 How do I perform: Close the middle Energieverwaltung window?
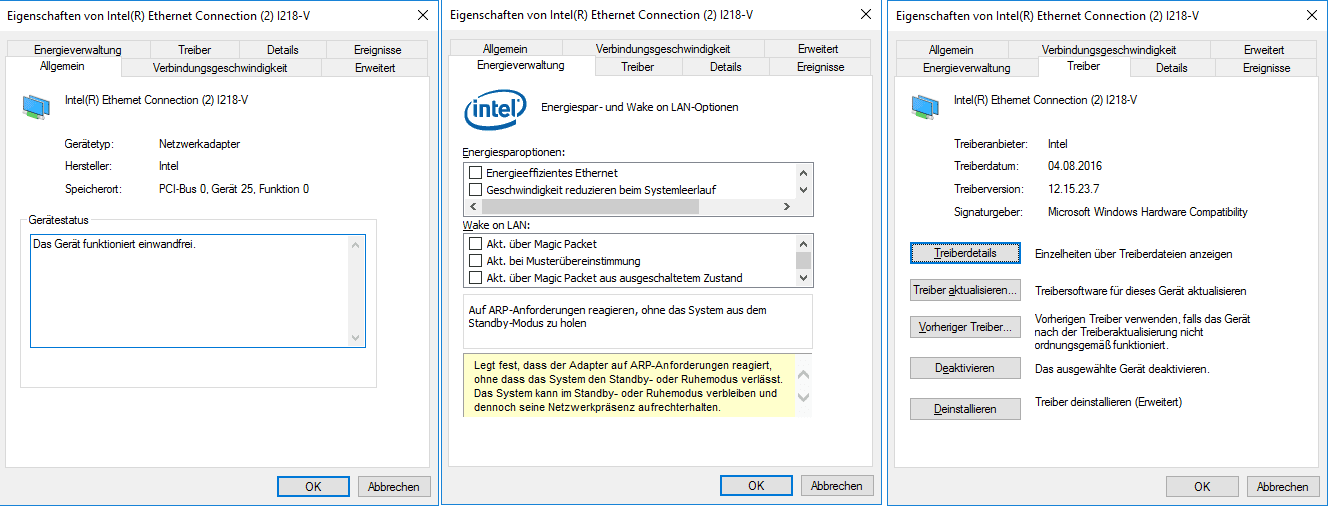[x=865, y=15]
